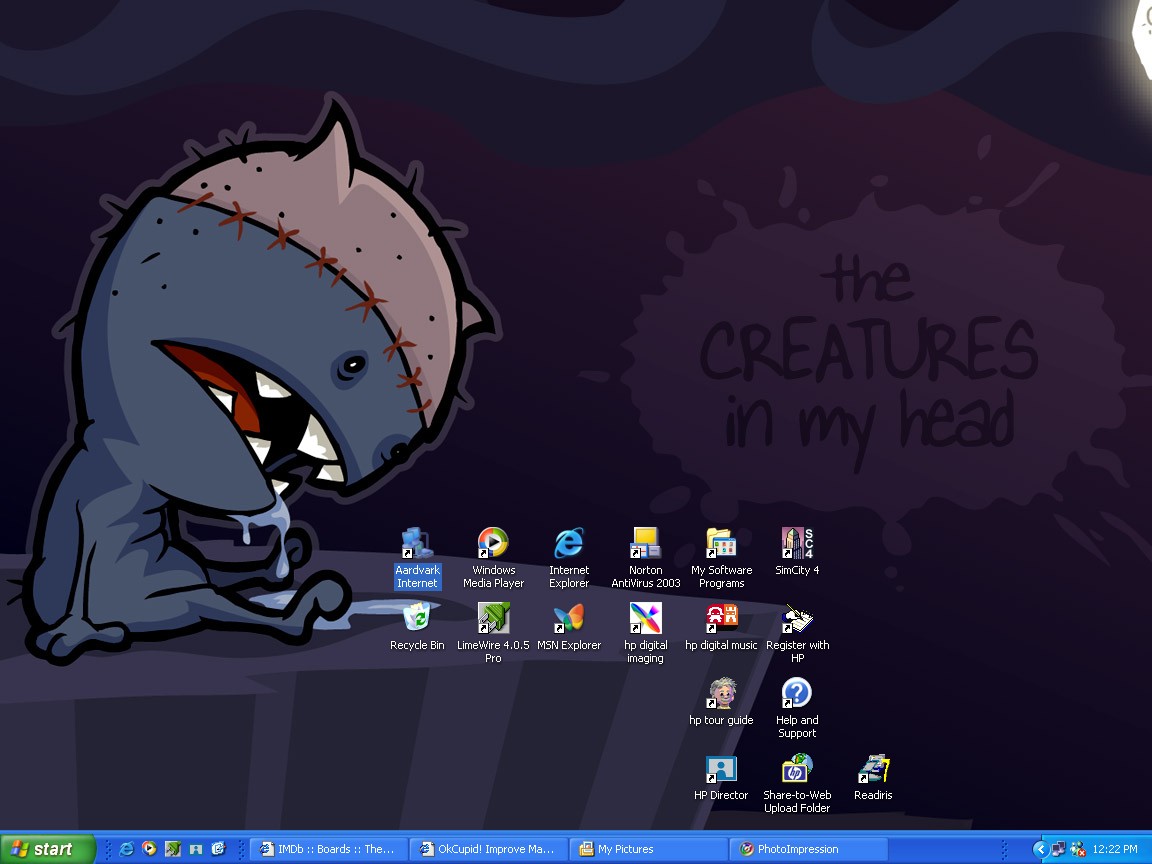Click the network computers tray icon

(x=1059, y=849)
